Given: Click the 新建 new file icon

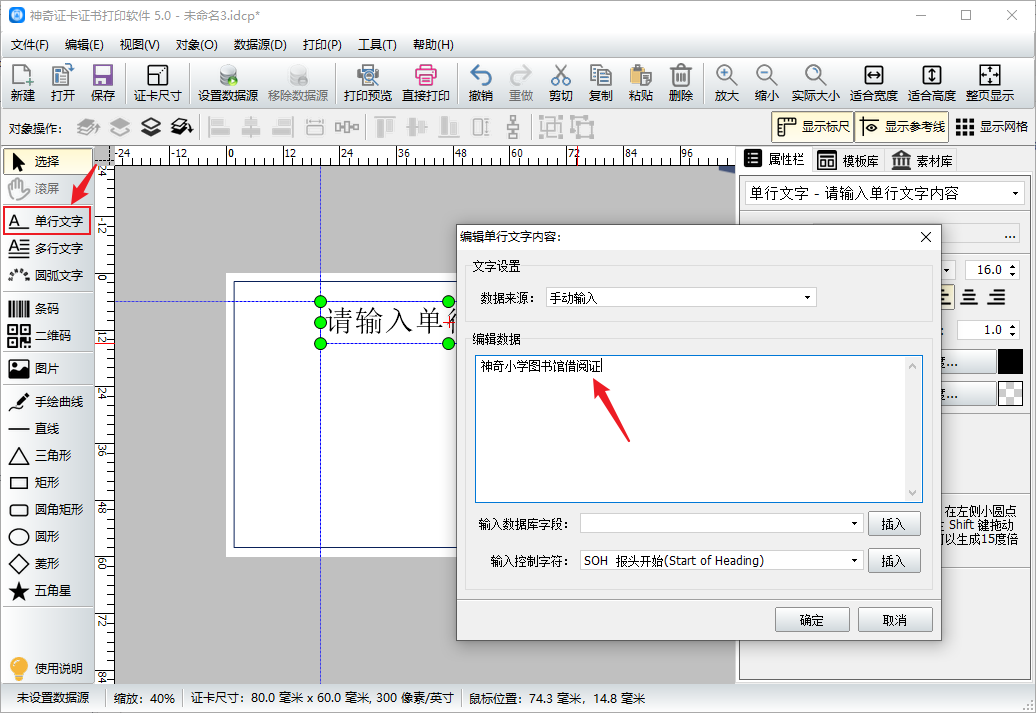Looking at the screenshot, I should coord(22,83).
